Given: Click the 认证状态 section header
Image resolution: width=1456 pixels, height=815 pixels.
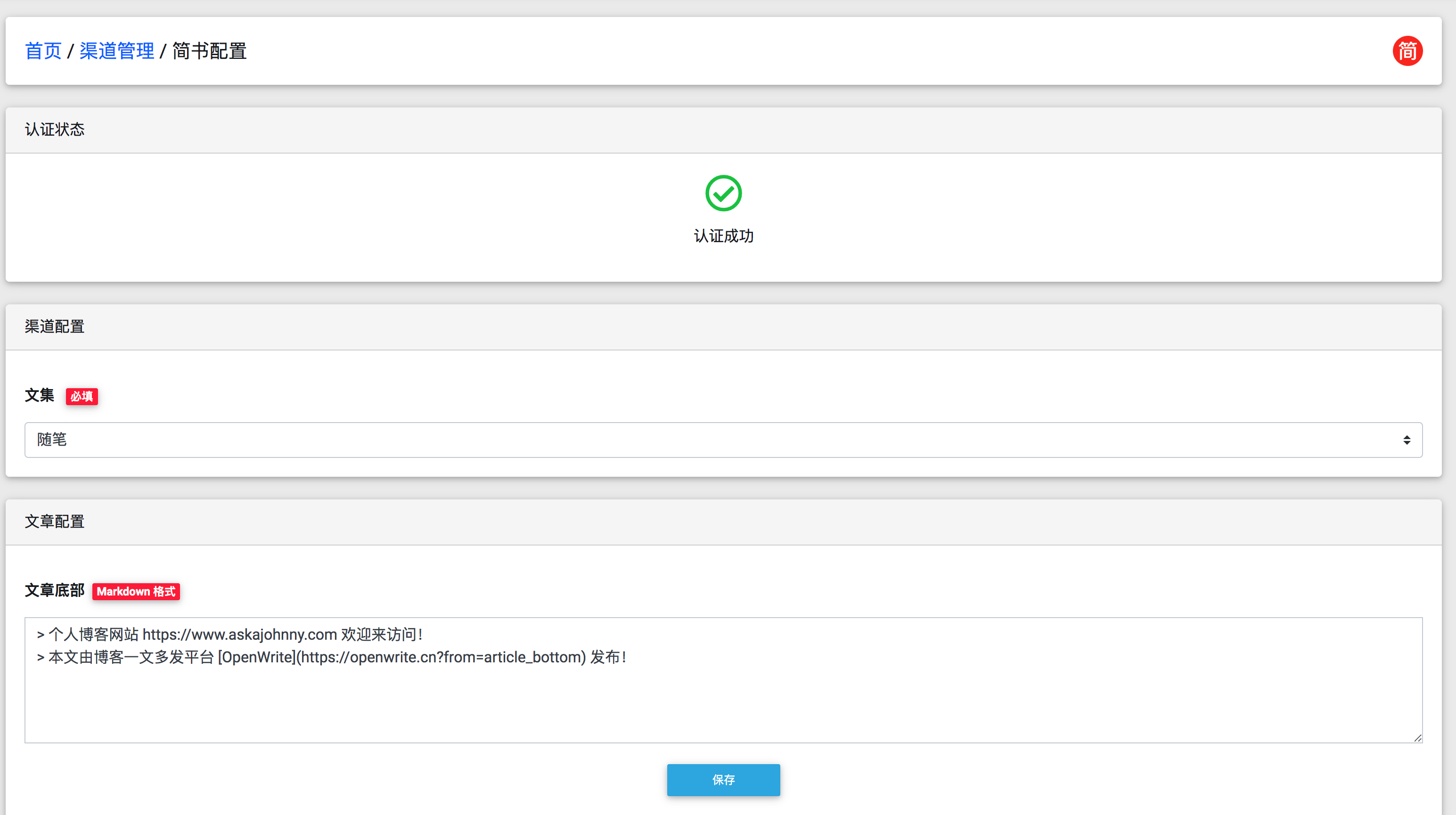Looking at the screenshot, I should tap(54, 130).
